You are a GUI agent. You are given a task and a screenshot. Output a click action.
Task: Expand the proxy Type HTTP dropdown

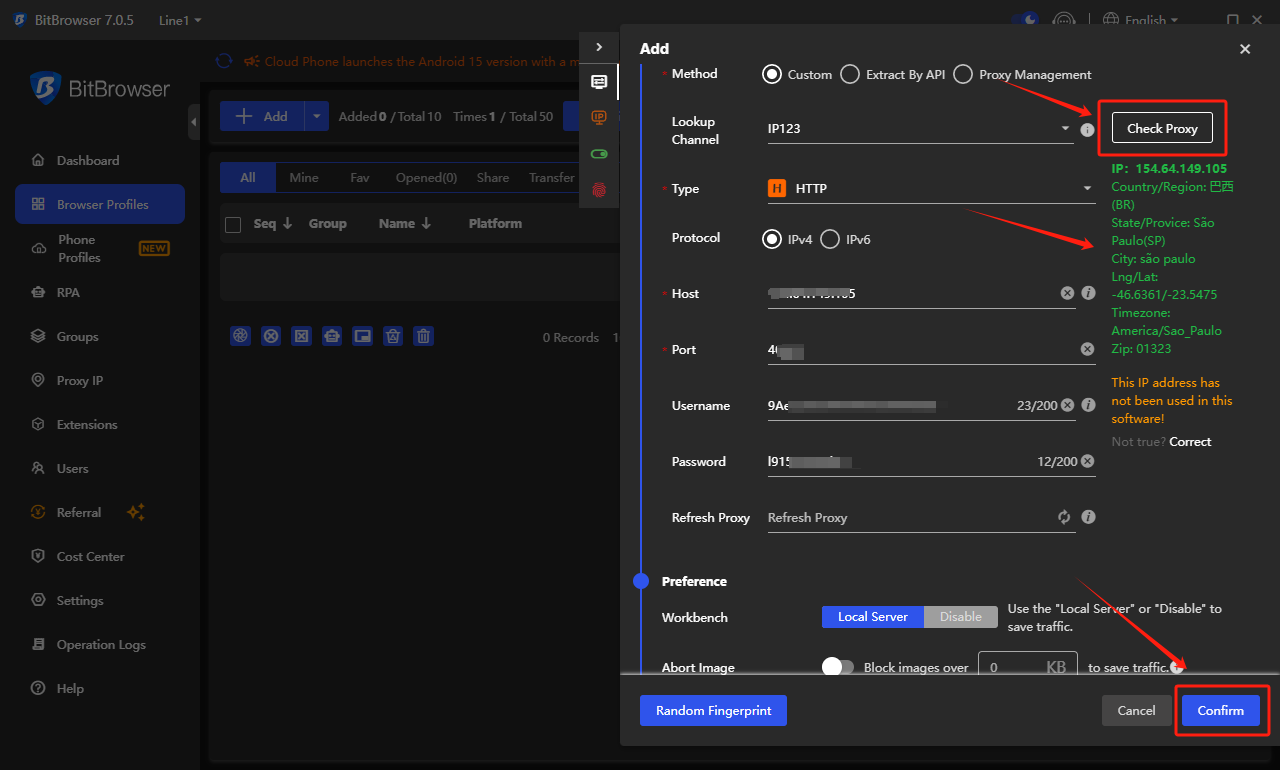click(928, 188)
